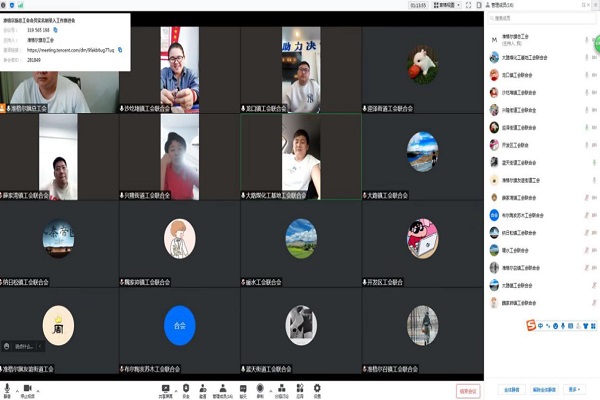Screen dimensions: 600x400
Task: Toggle mic for 开发区工会联合 in member list
Action: (x=587, y=145)
